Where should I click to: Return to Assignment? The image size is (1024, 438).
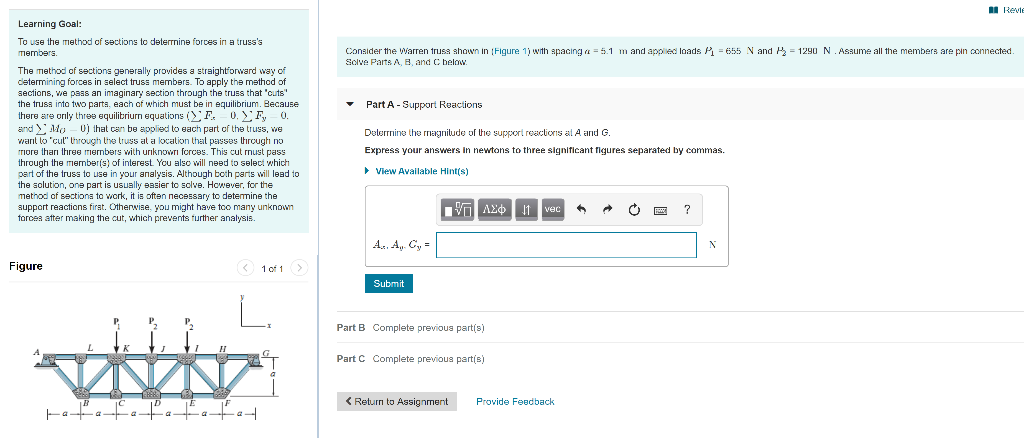397,401
